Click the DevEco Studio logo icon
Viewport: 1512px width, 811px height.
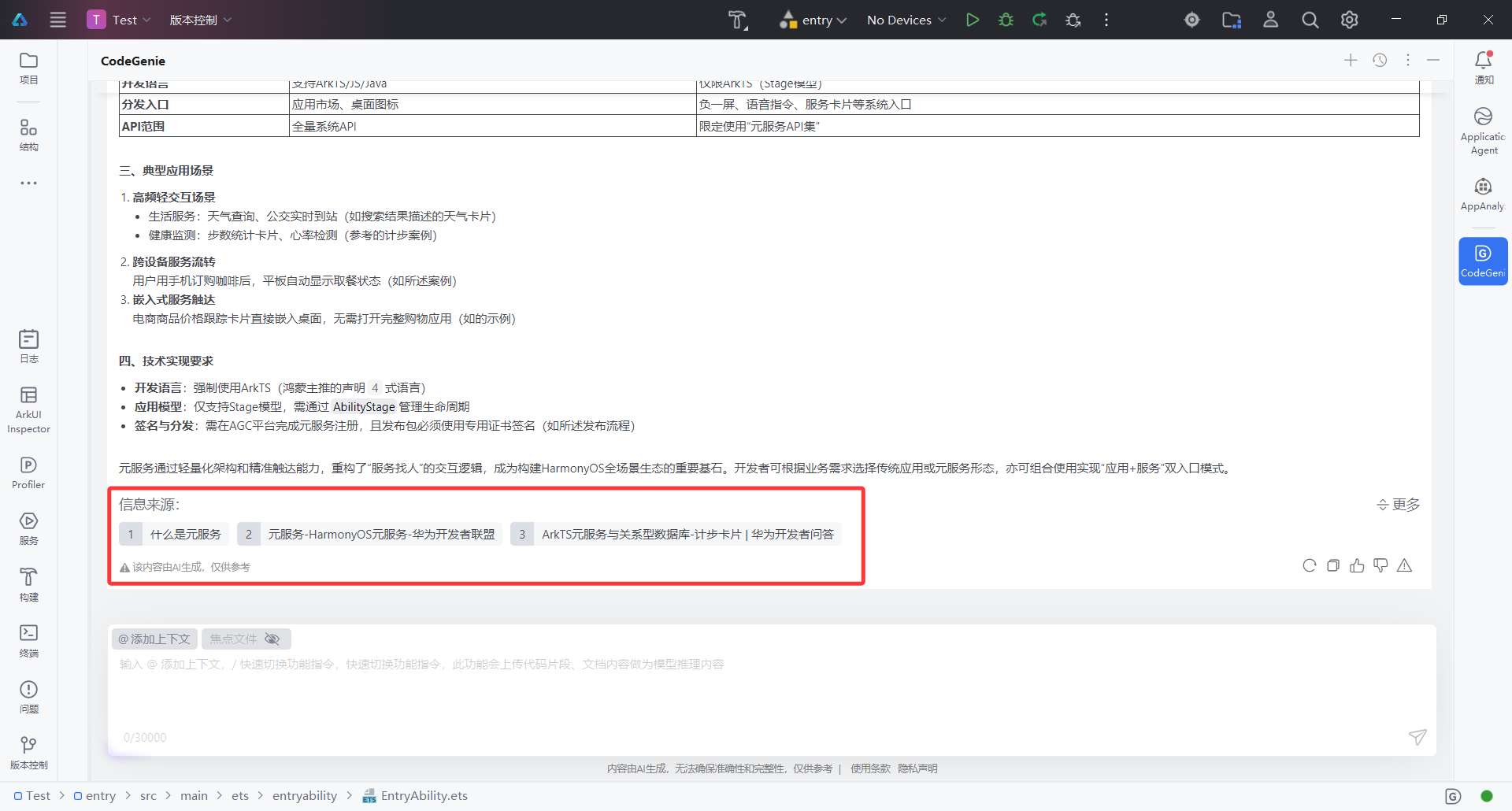pyautogui.click(x=20, y=20)
